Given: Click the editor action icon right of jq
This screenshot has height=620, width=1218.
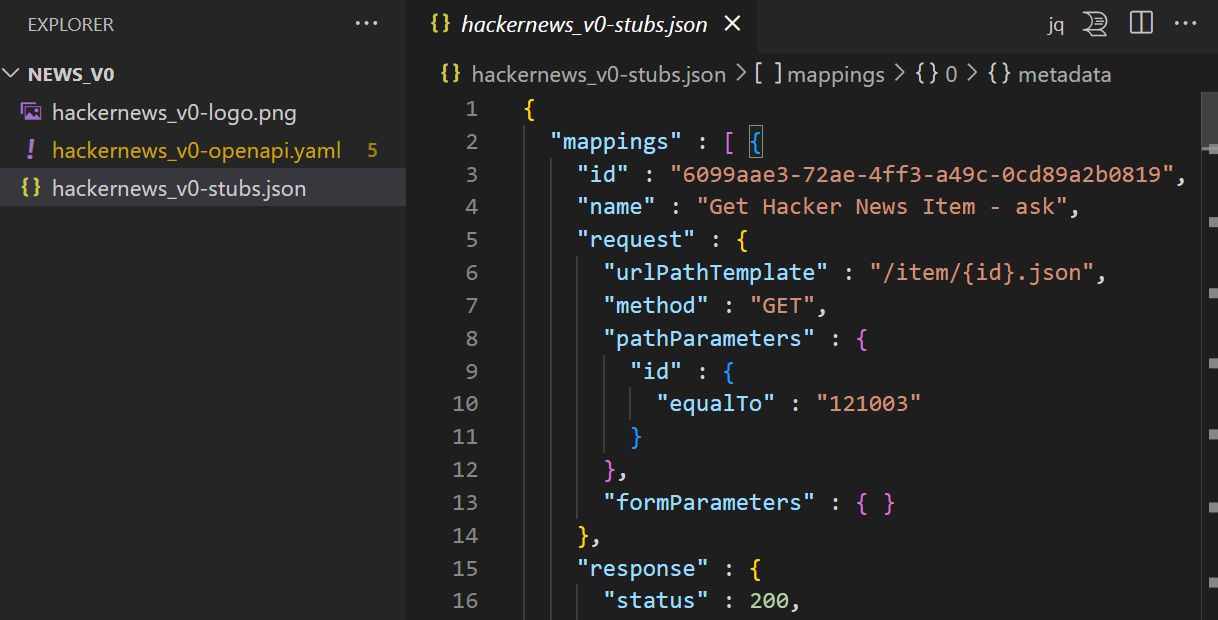Looking at the screenshot, I should coord(1096,24).
